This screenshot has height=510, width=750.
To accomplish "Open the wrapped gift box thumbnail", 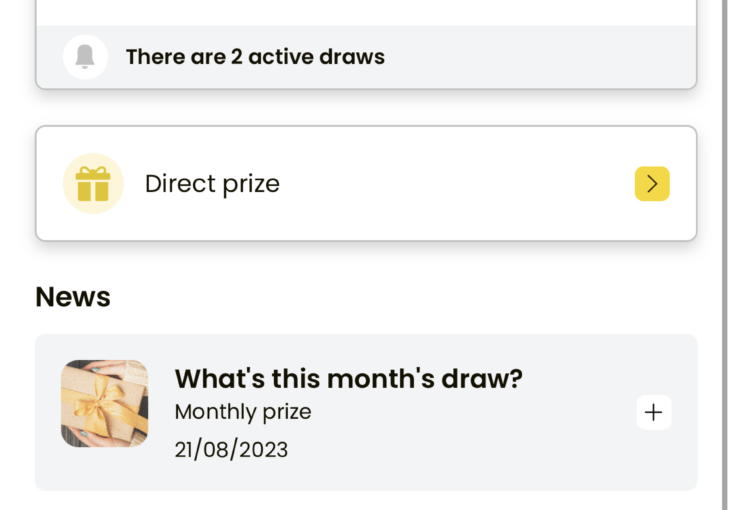I will (104, 403).
